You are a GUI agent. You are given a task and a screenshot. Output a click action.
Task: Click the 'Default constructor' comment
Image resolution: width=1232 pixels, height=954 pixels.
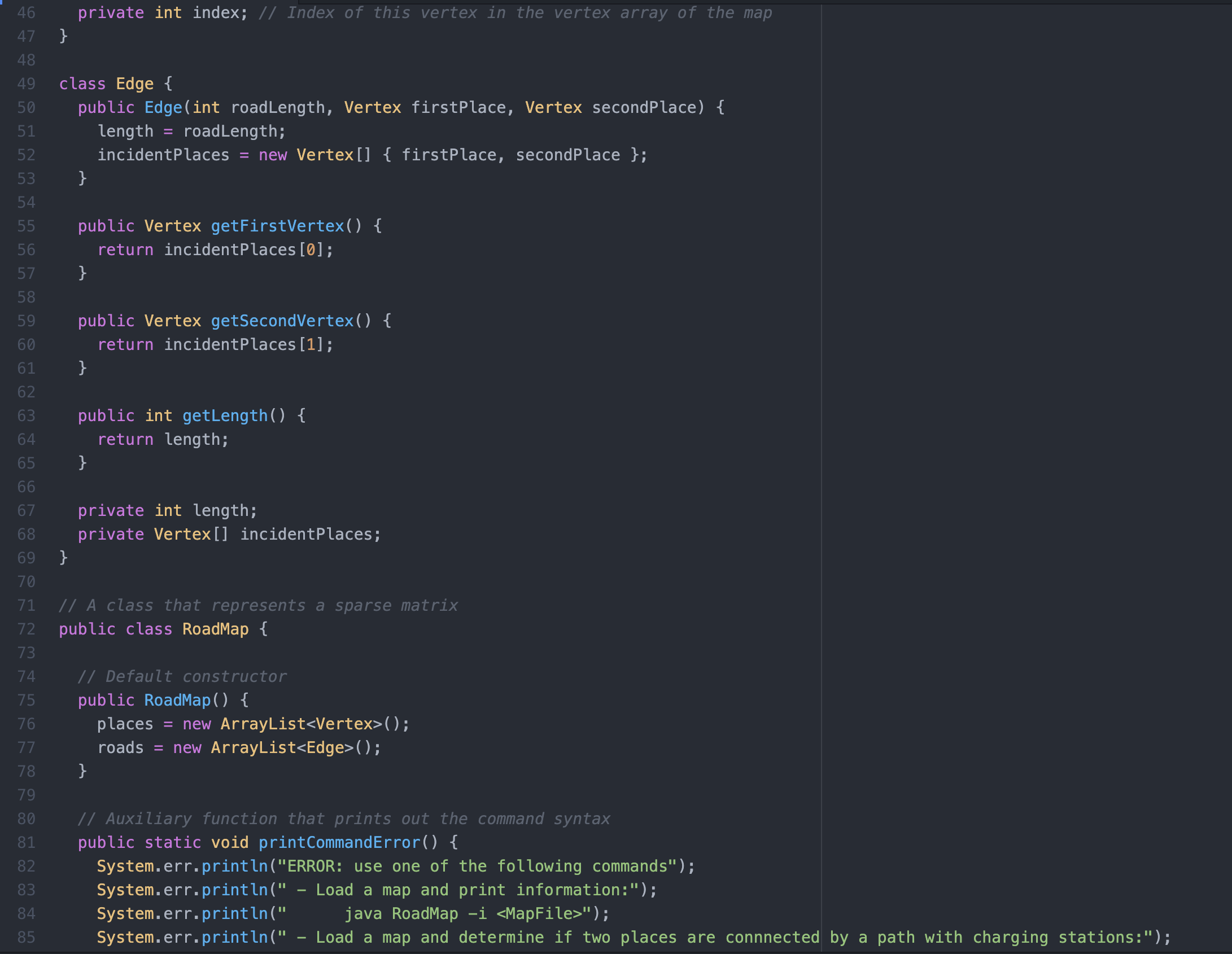click(182, 677)
